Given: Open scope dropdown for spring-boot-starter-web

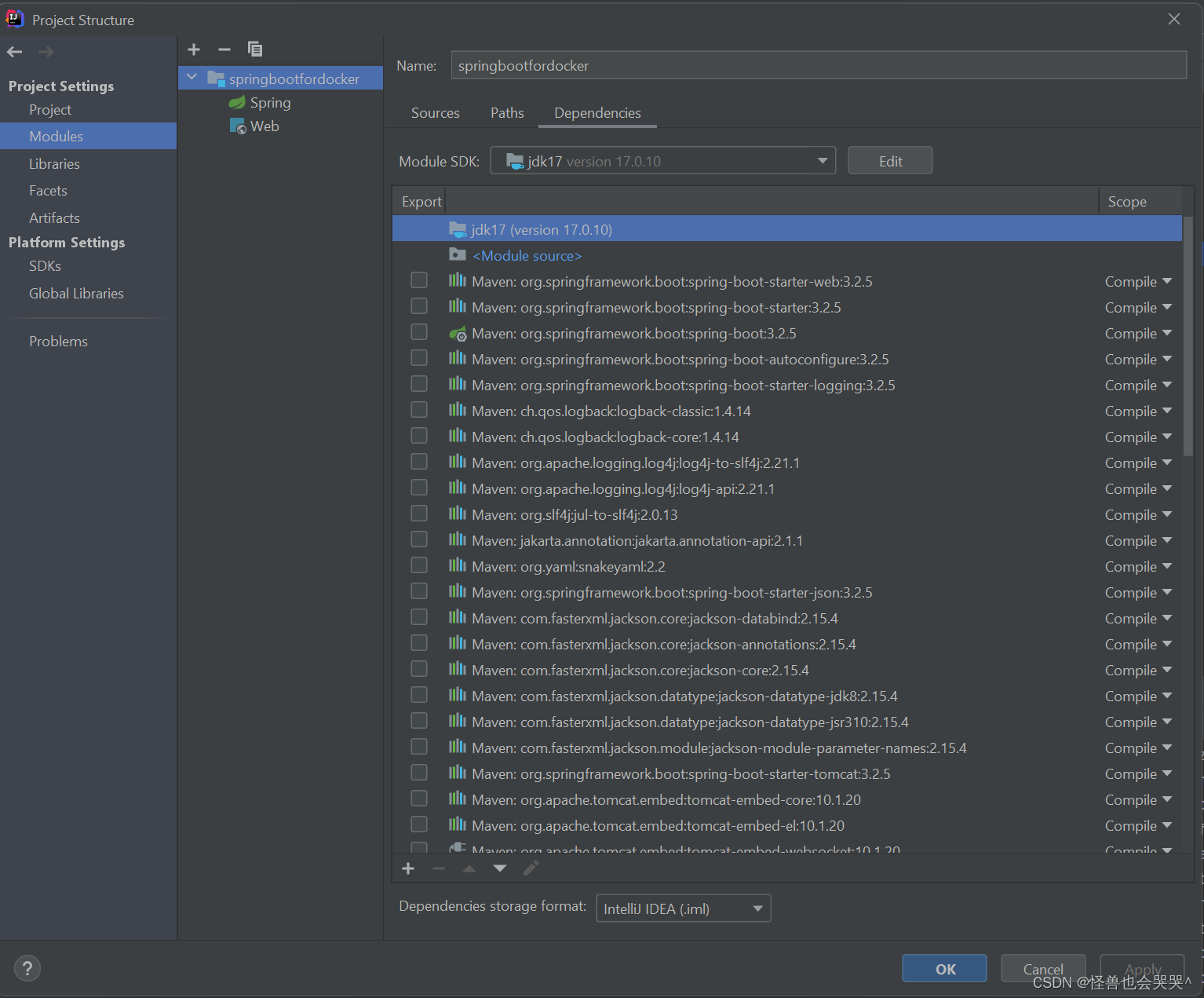Looking at the screenshot, I should pos(1138,281).
